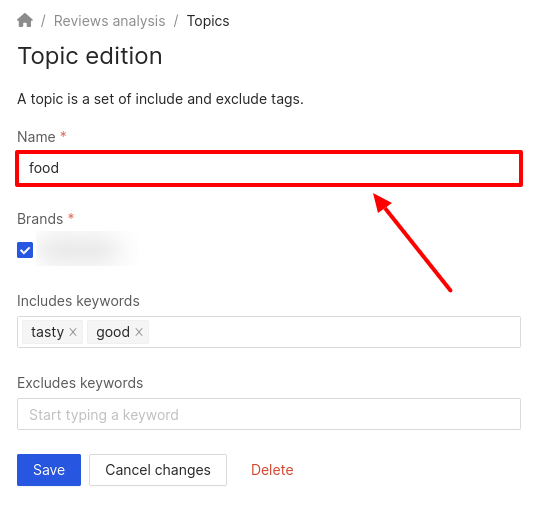The image size is (540, 512).
Task: Remove the "tasty" keyword tag
Action: point(73,332)
